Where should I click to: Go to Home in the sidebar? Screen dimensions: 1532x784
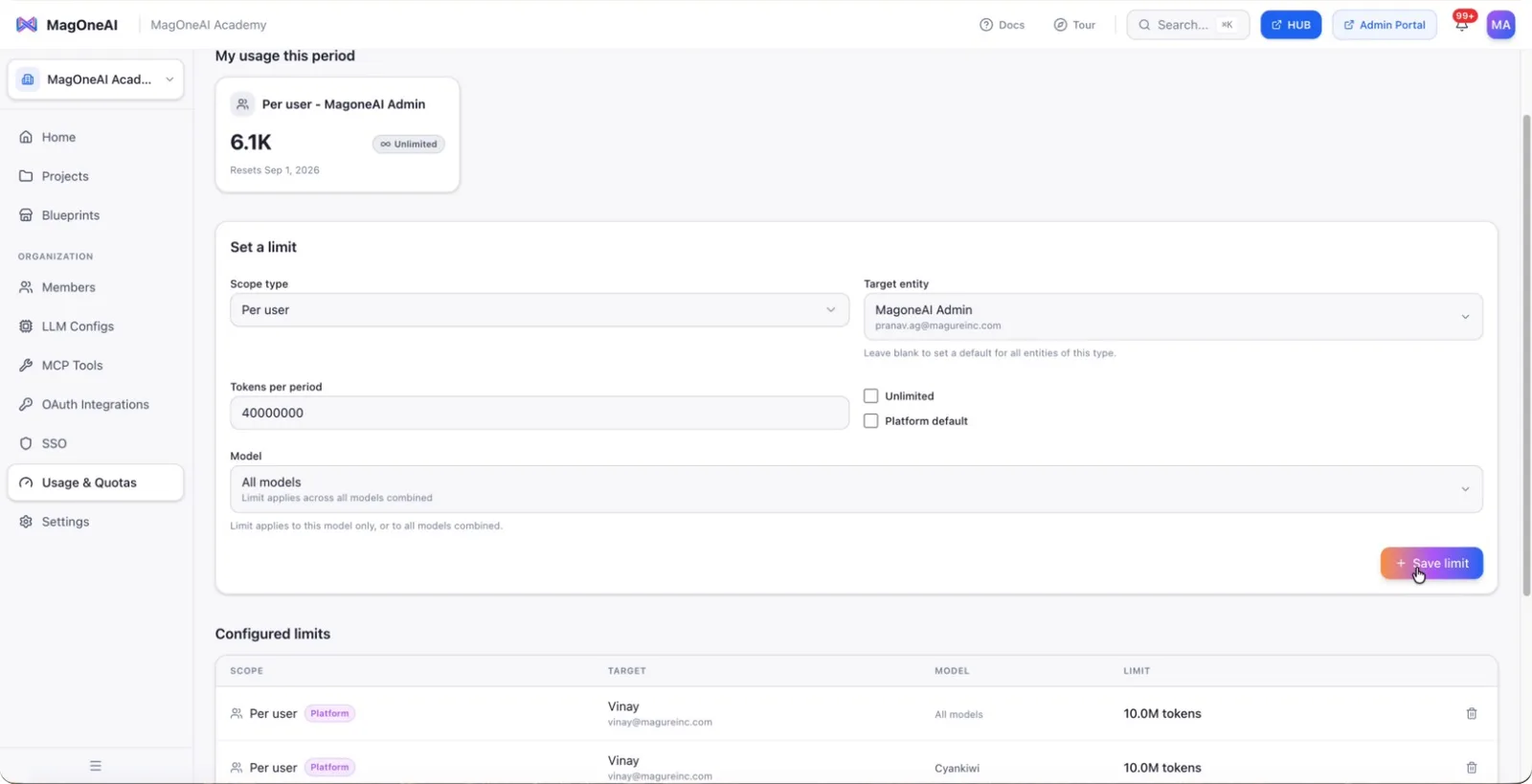point(96,137)
